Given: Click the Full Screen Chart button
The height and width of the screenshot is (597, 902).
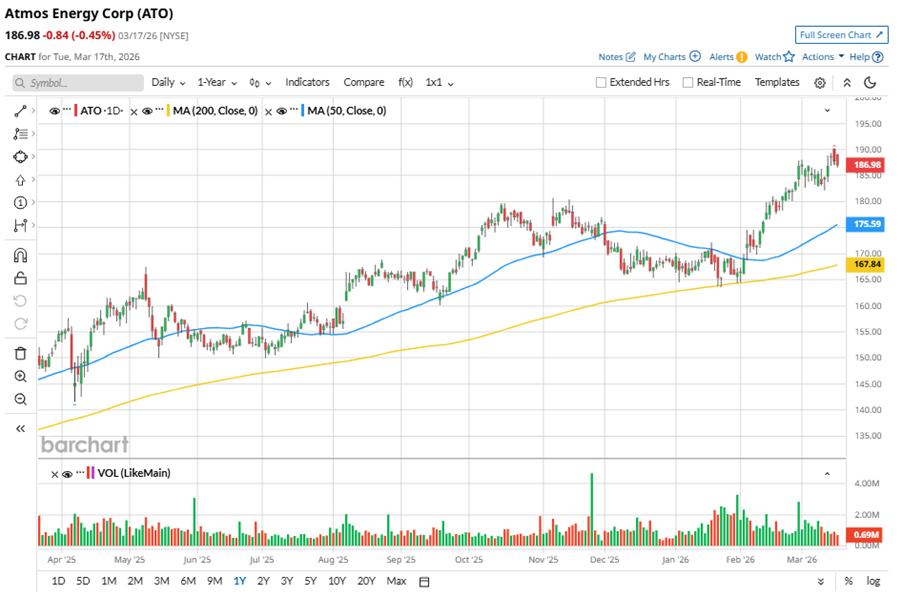Looking at the screenshot, I should (x=842, y=35).
